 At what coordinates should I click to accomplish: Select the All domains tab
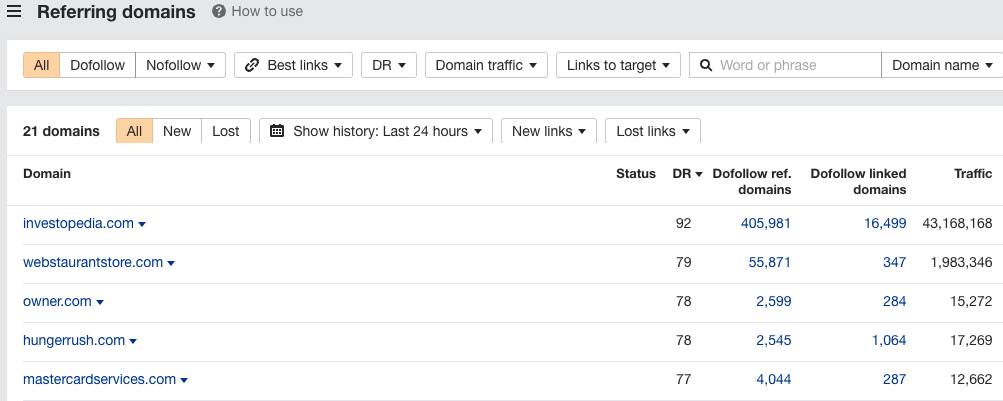pyautogui.click(x=134, y=131)
